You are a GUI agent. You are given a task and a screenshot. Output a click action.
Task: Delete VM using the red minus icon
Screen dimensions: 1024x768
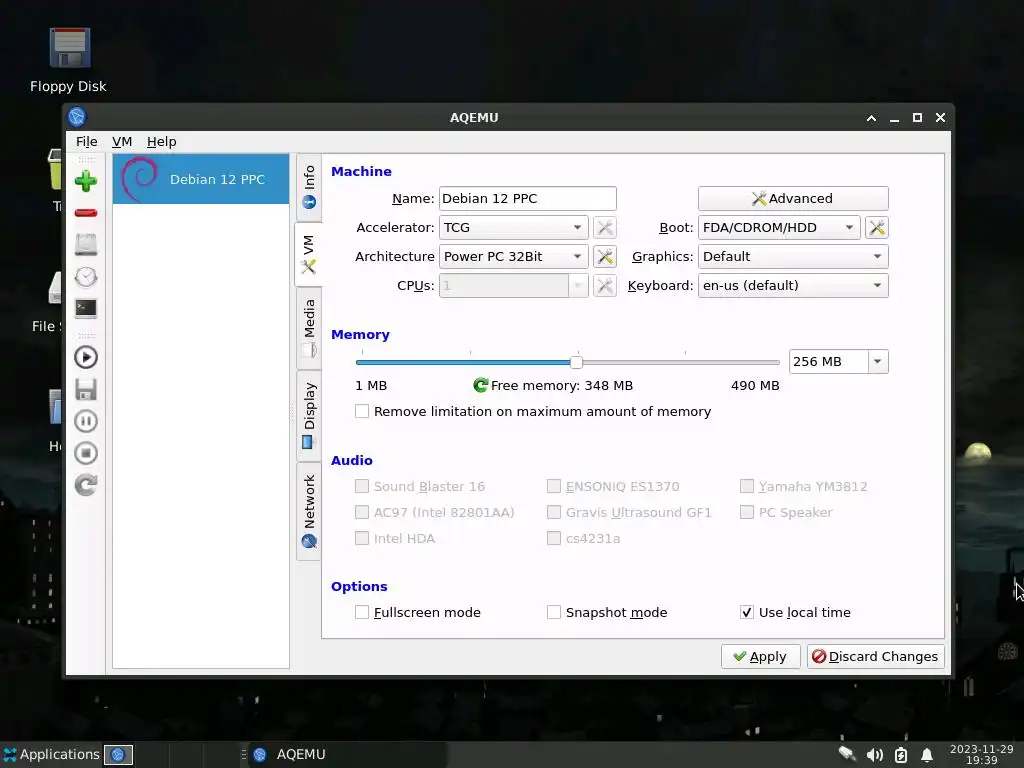pos(86,213)
